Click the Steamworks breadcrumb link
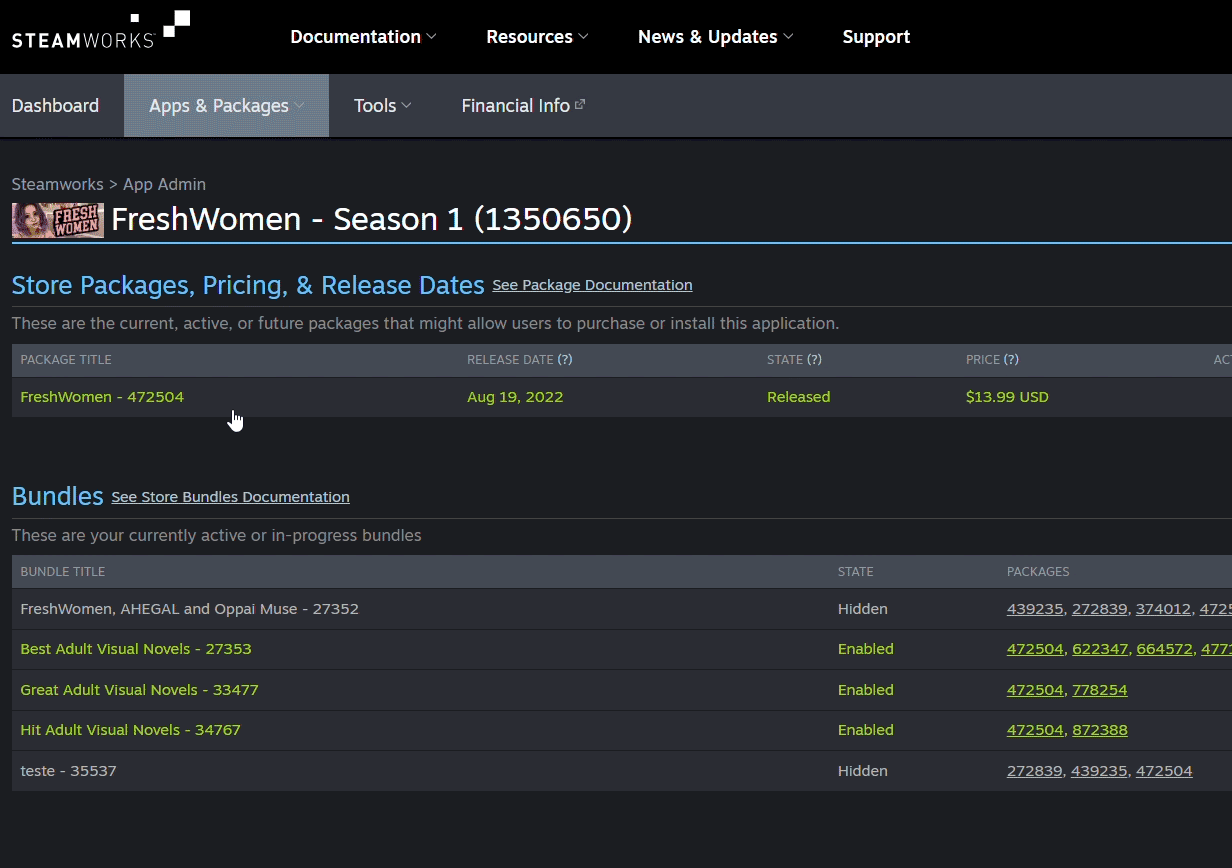The height and width of the screenshot is (868, 1232). click(57, 184)
